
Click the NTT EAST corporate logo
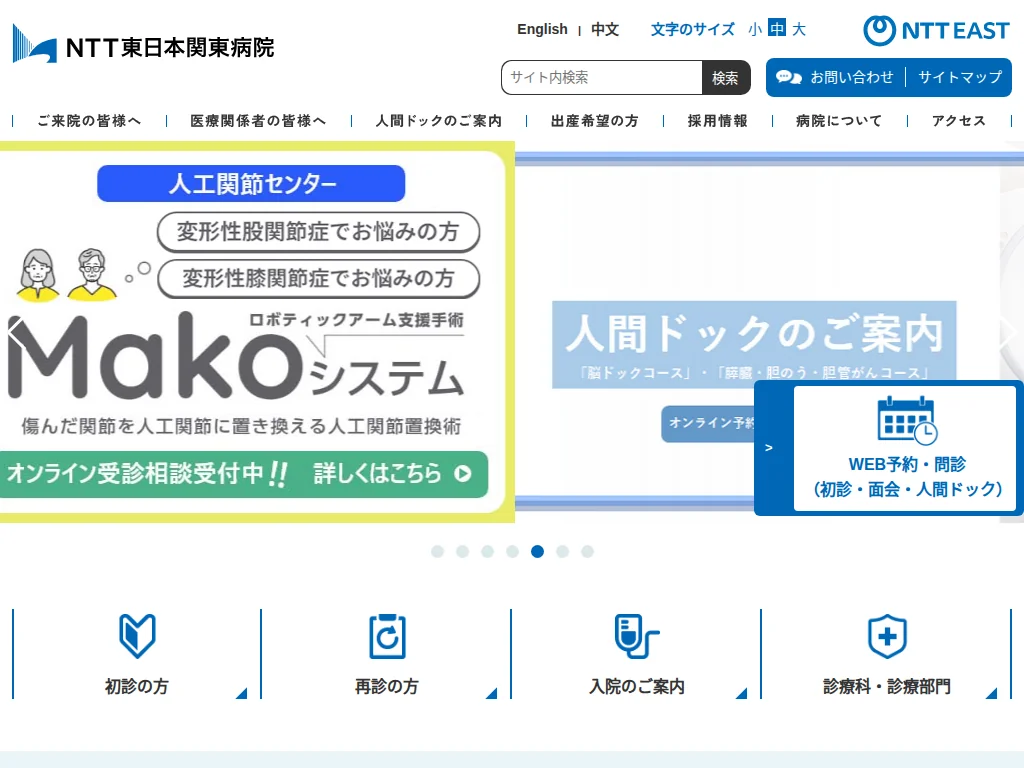[936, 31]
